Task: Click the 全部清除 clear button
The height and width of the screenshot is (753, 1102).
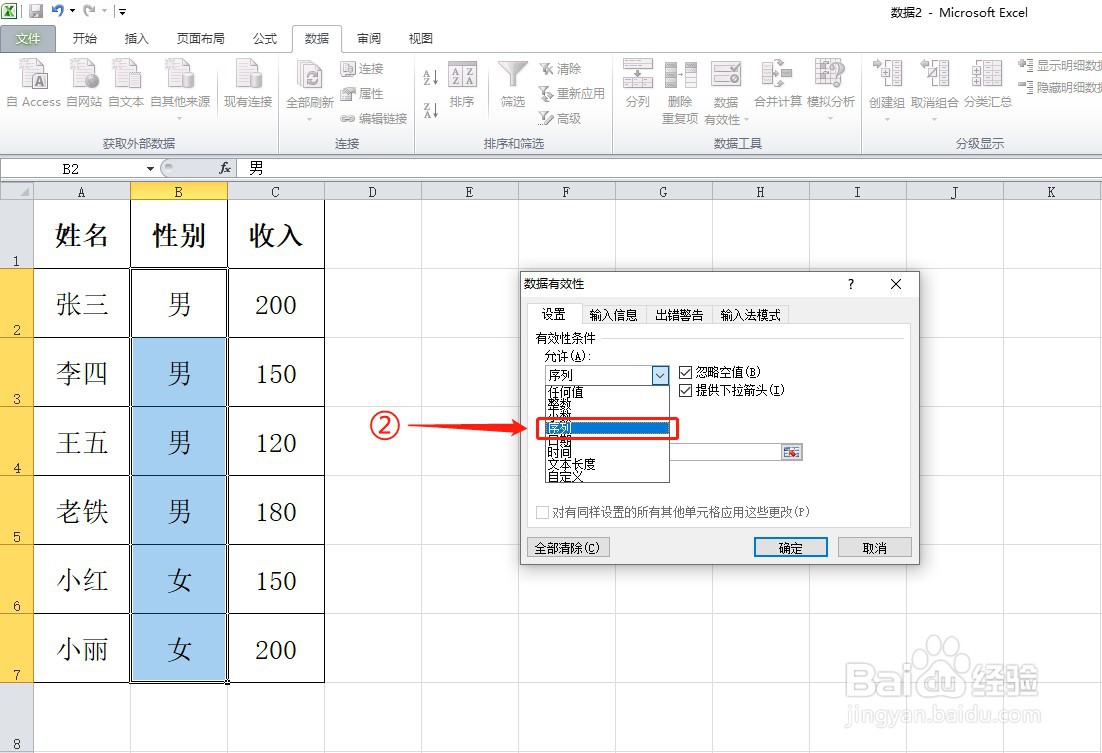Action: click(566, 546)
